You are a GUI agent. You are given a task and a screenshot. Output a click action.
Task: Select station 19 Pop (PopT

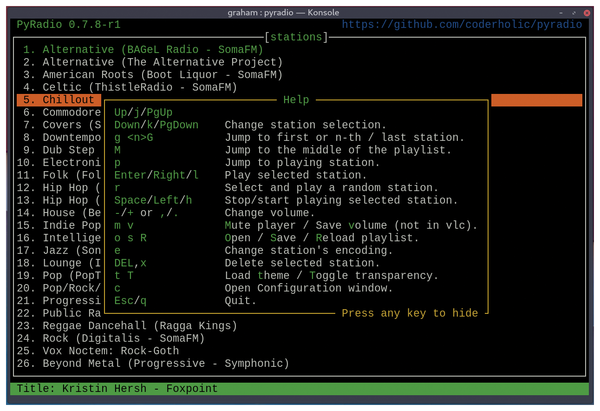[x=59, y=276]
